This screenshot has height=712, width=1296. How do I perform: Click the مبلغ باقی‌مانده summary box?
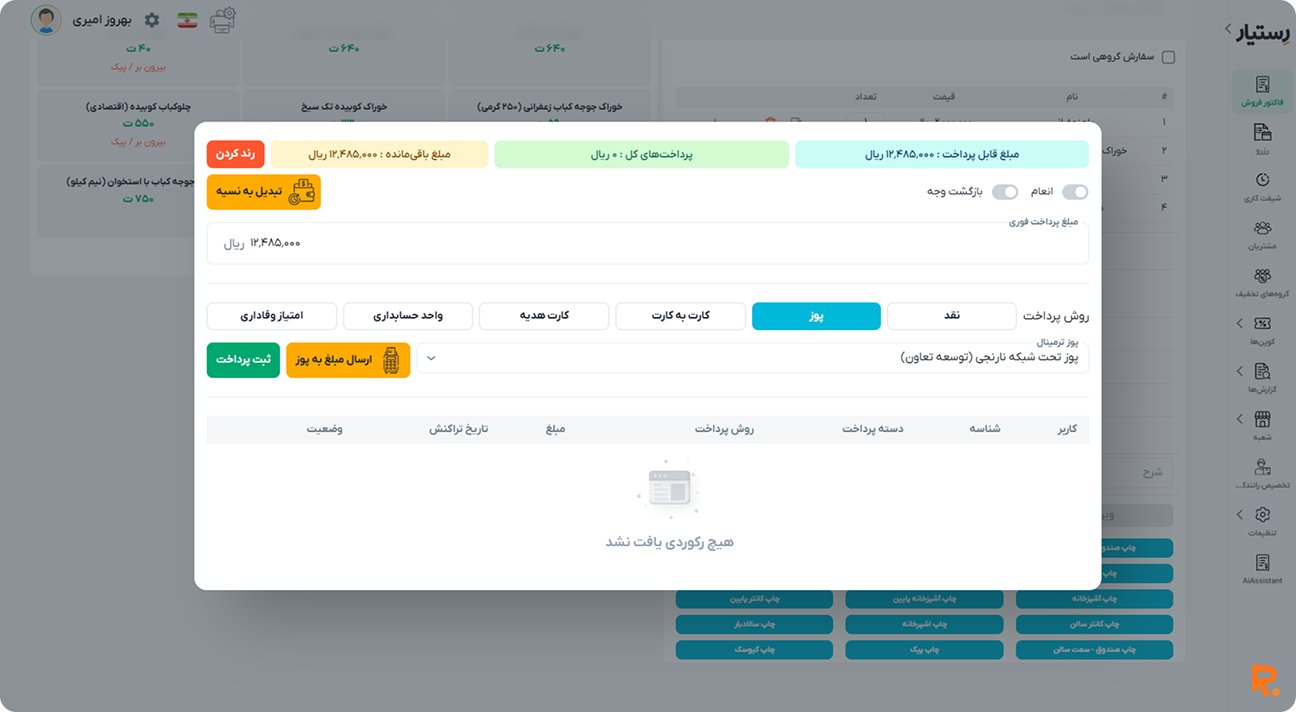(x=379, y=154)
